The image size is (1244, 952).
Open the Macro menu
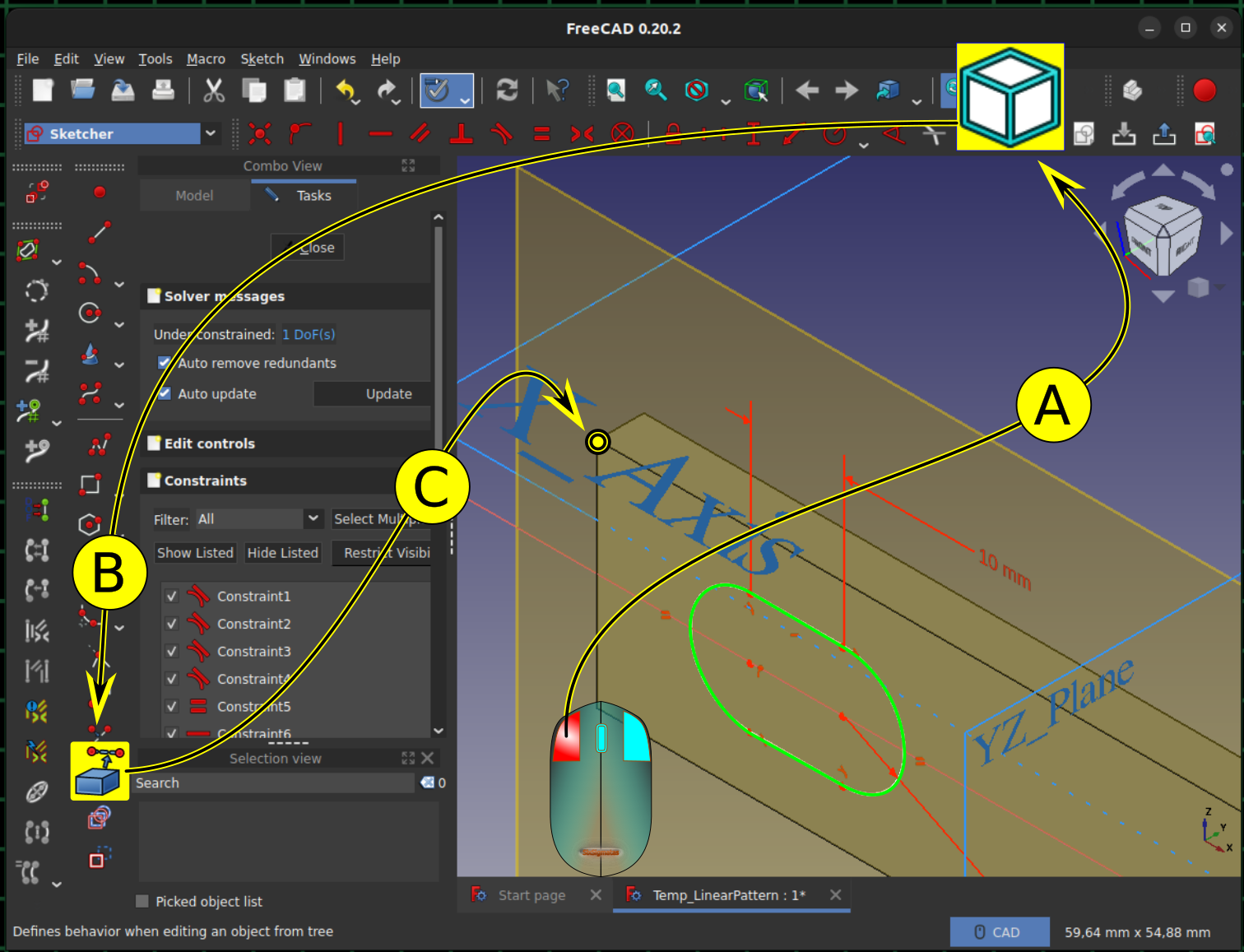(206, 59)
